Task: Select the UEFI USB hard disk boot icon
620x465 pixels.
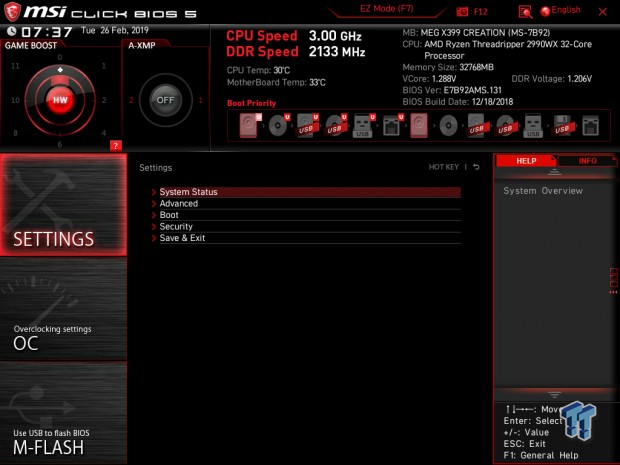Action: [307, 125]
